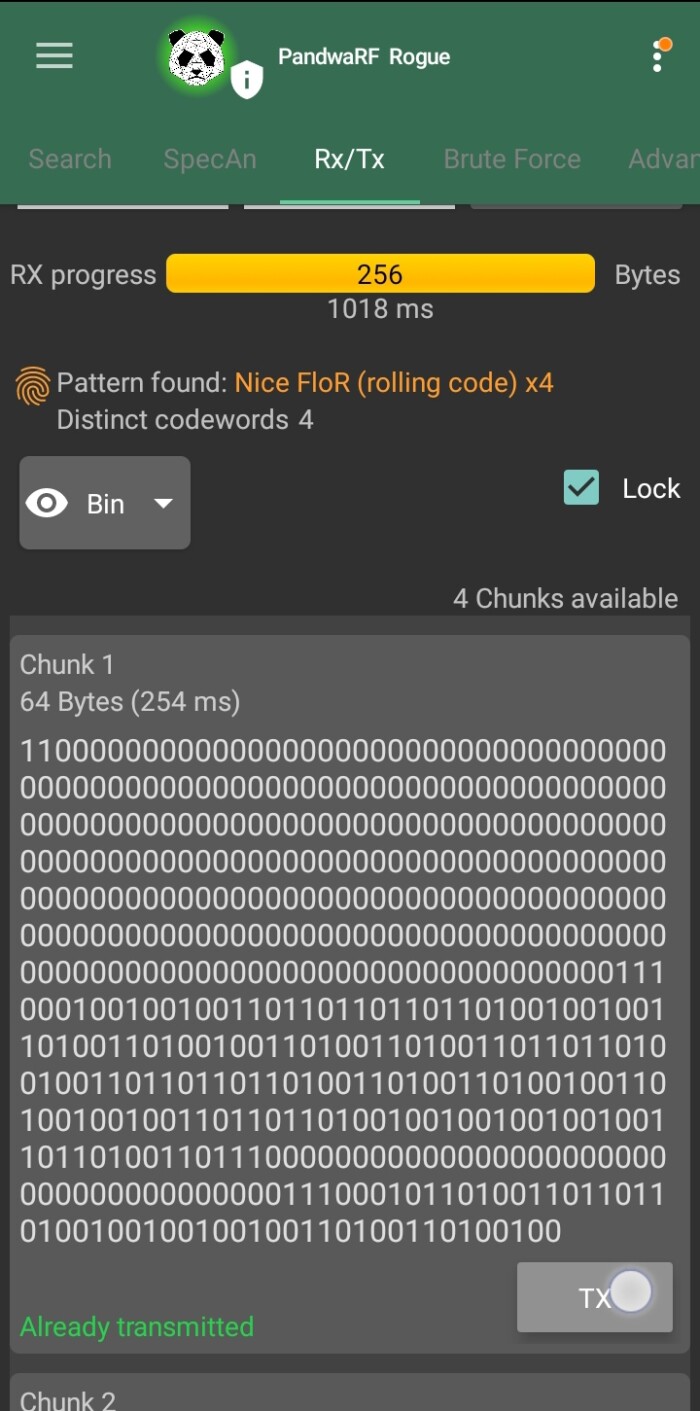Open the three-dot overflow menu

(658, 57)
